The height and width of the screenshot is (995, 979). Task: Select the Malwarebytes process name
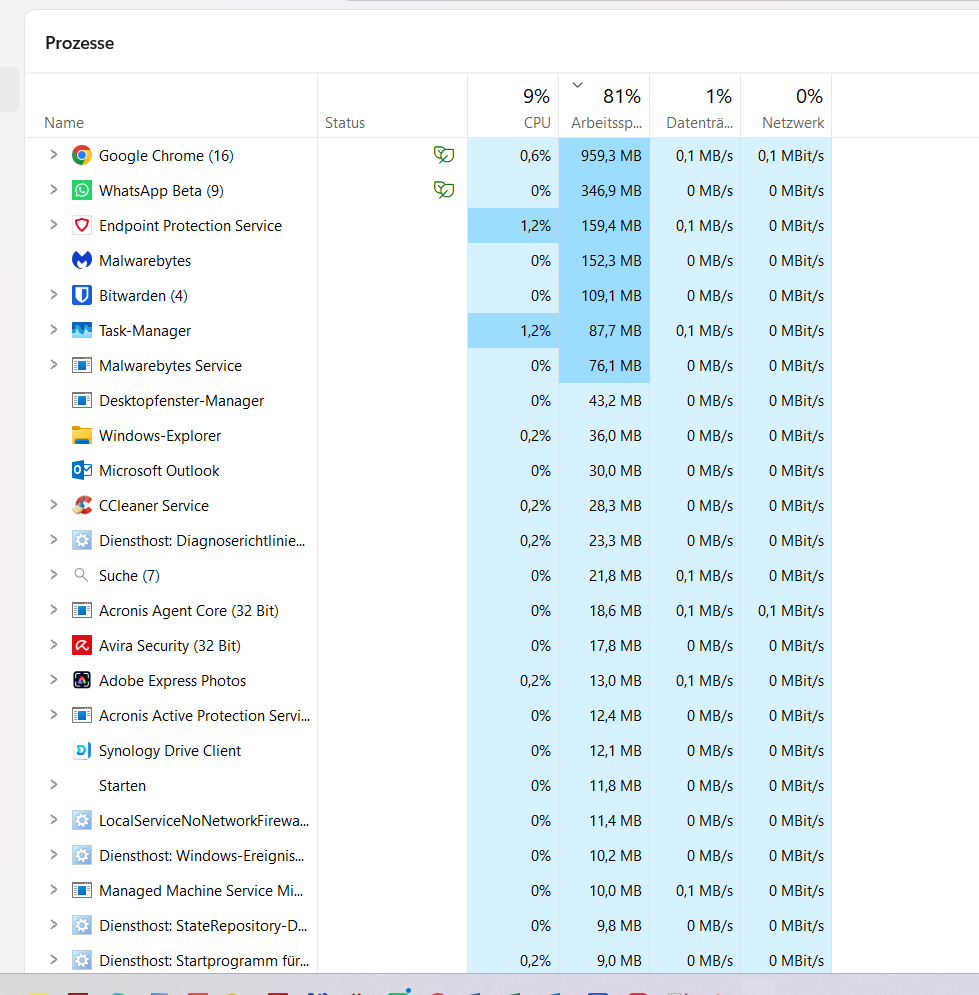pyautogui.click(x=145, y=261)
